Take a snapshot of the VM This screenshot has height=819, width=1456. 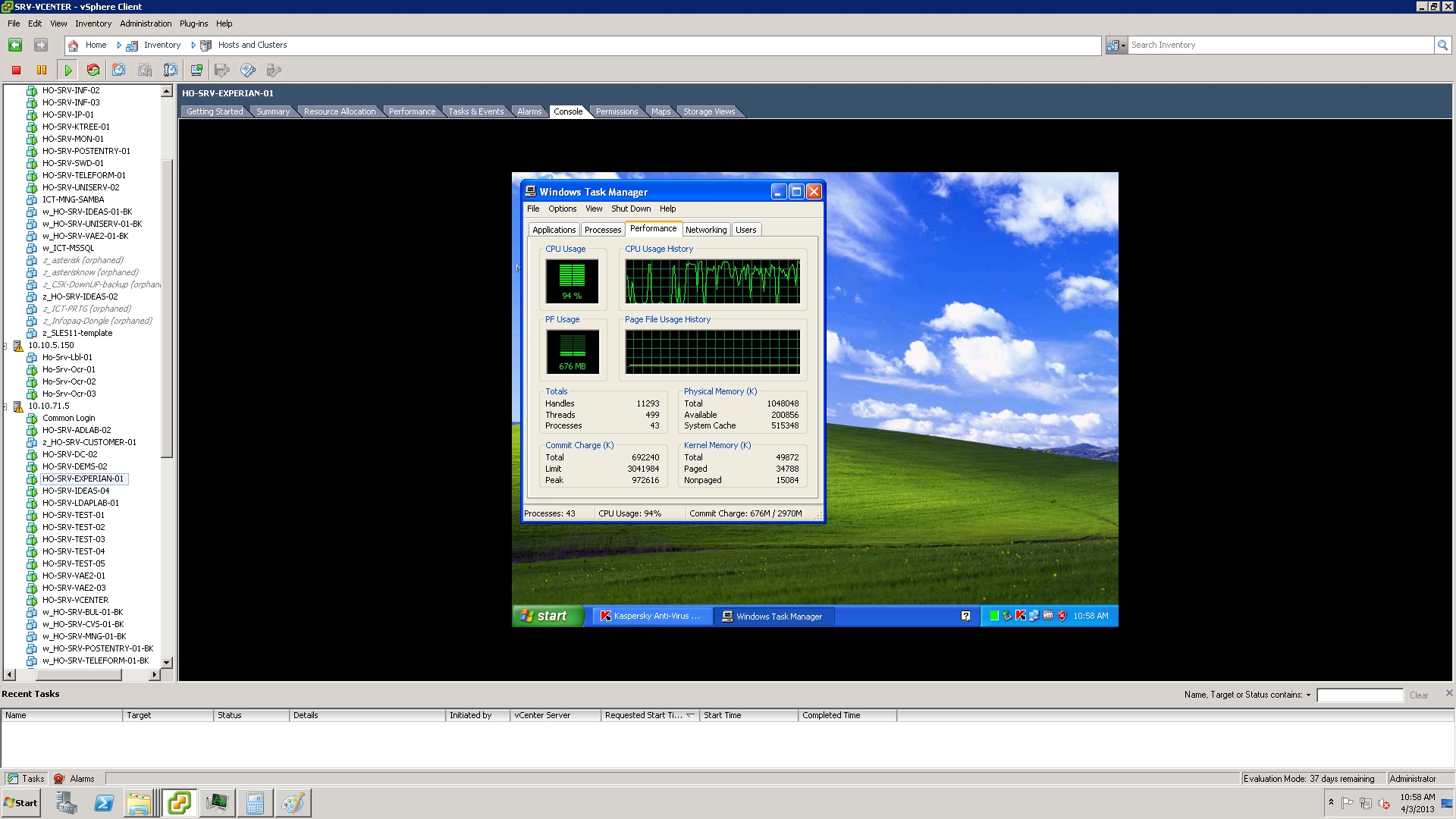pos(119,70)
